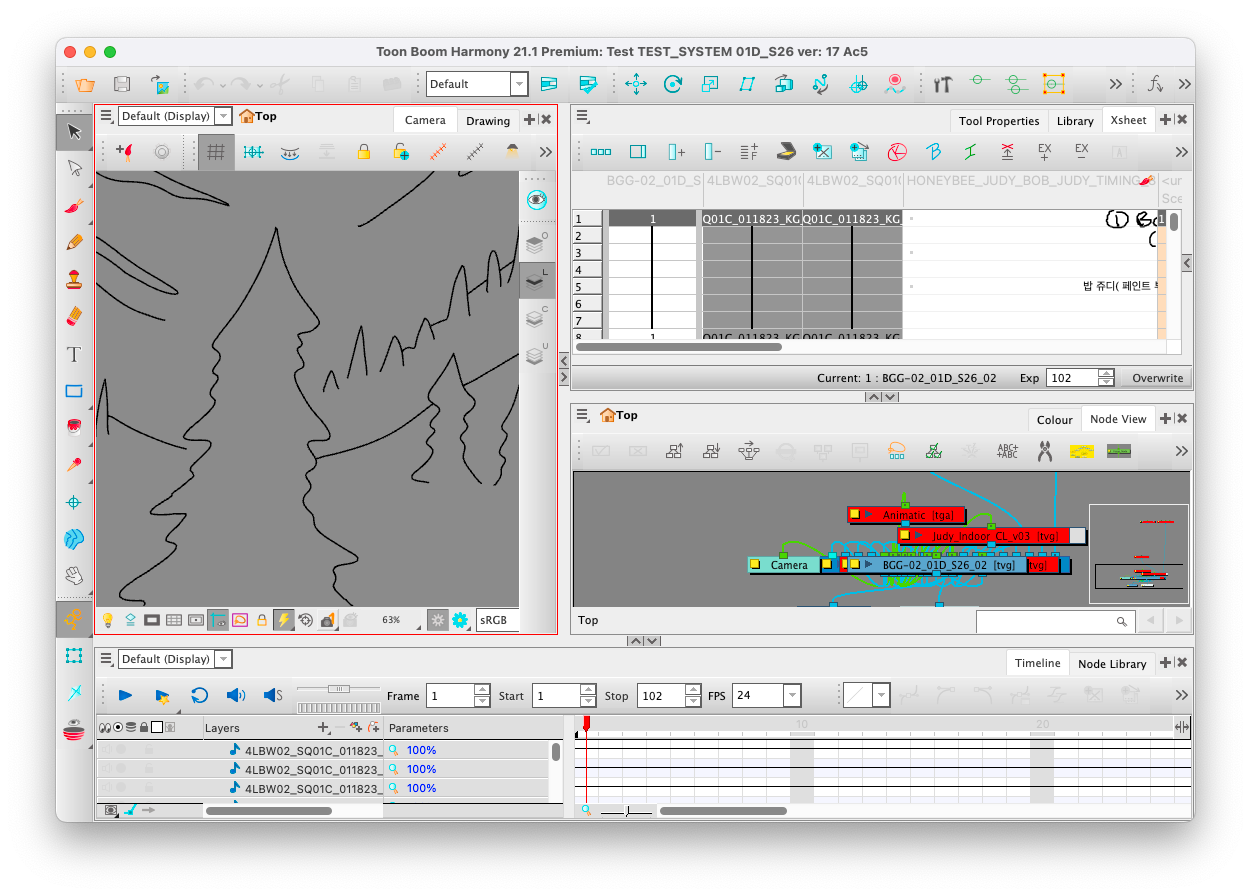
Task: Click the Open Scene folder icon
Action: (85, 84)
